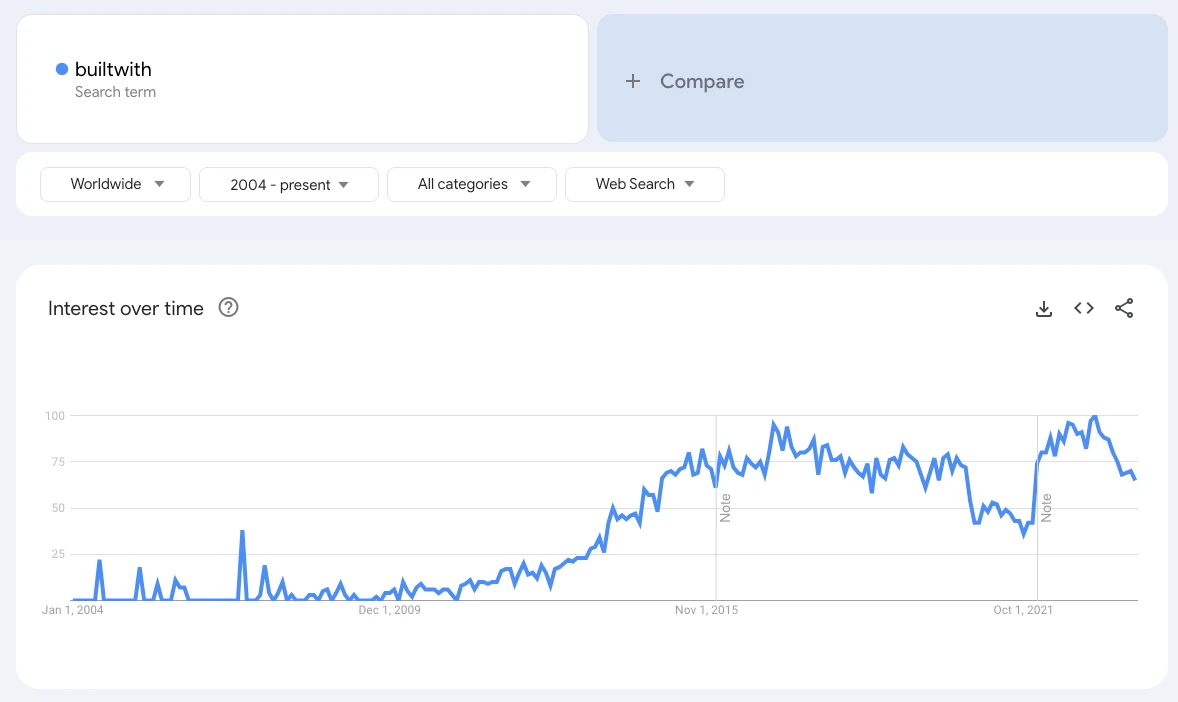
Task: Click the blue dot beside builtwith
Action: [x=62, y=69]
